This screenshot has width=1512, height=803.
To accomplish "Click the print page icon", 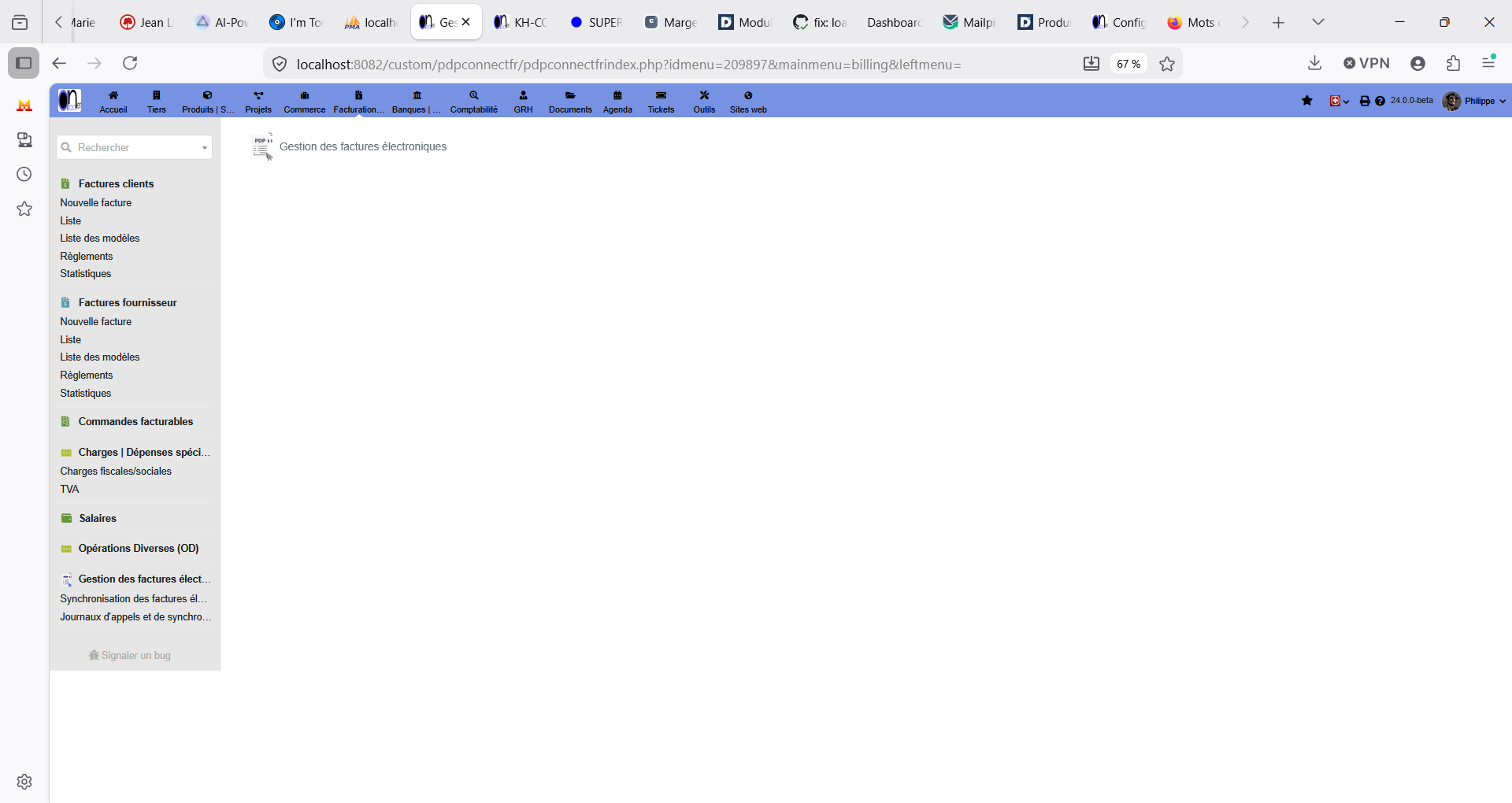I will 1365,101.
